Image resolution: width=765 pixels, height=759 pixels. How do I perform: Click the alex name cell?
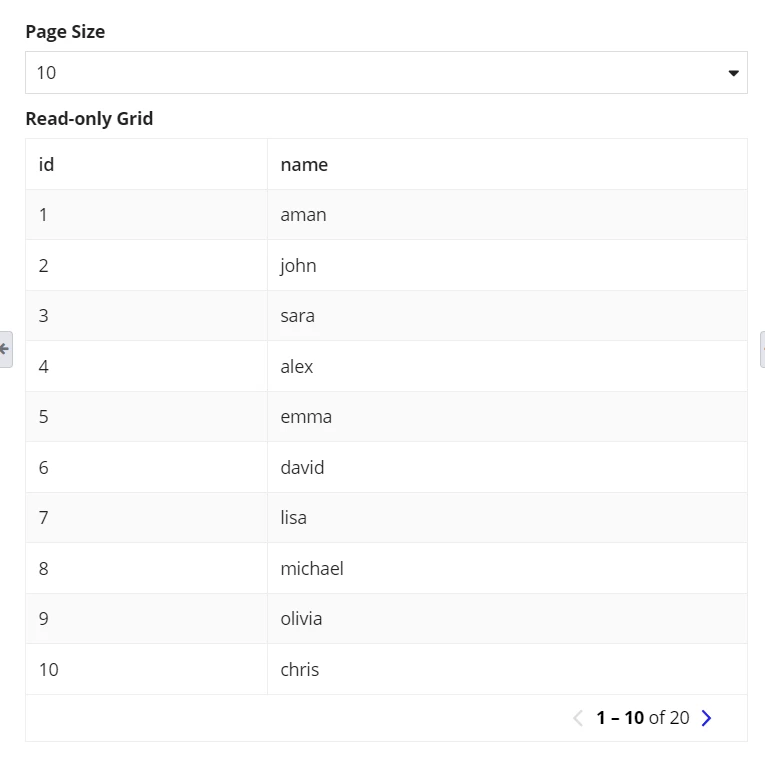point(507,366)
